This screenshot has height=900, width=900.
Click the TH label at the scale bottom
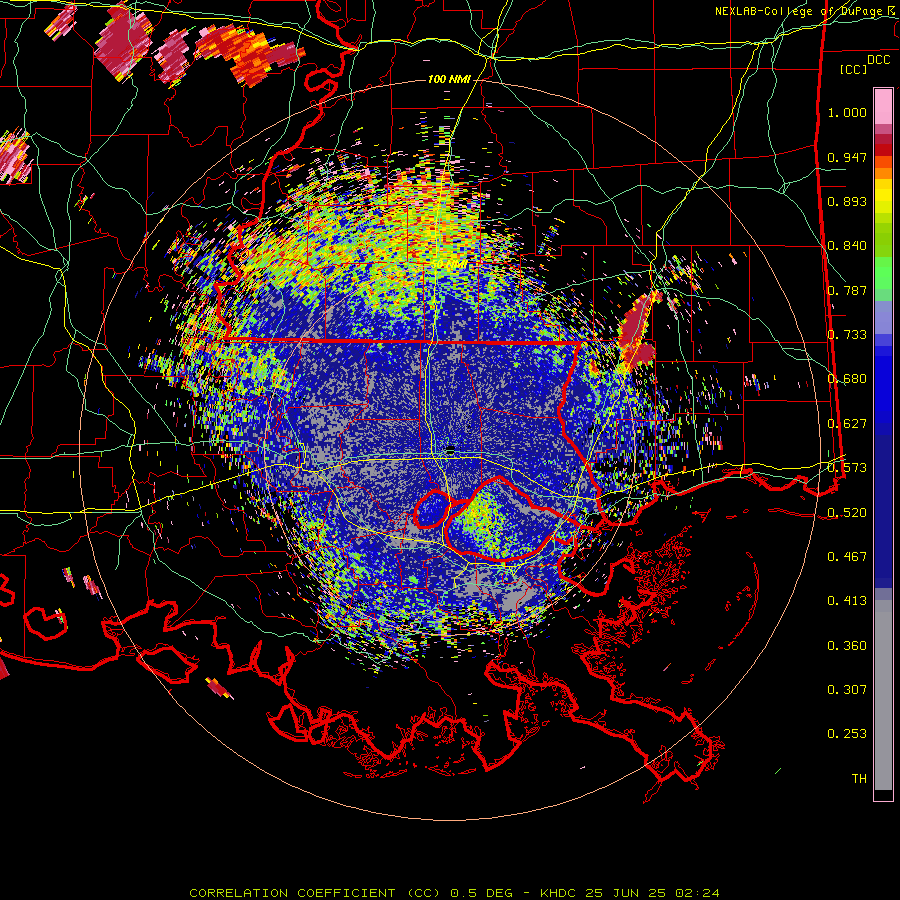(859, 779)
